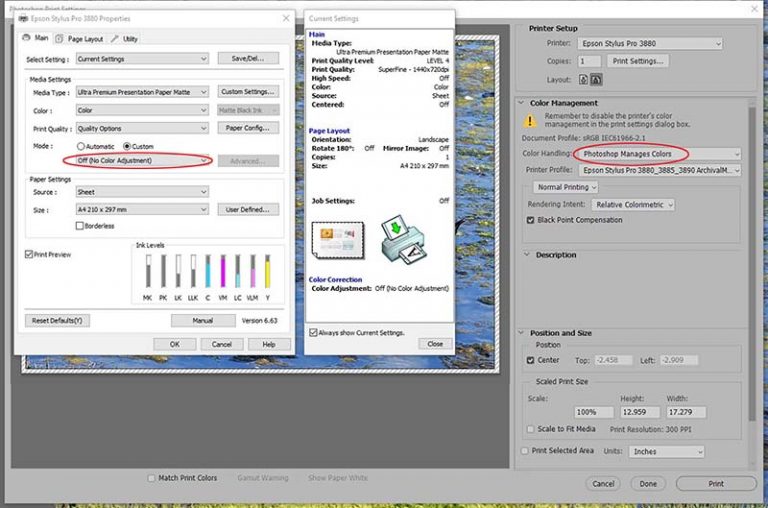Collapse the Position and Size section

coord(521,333)
